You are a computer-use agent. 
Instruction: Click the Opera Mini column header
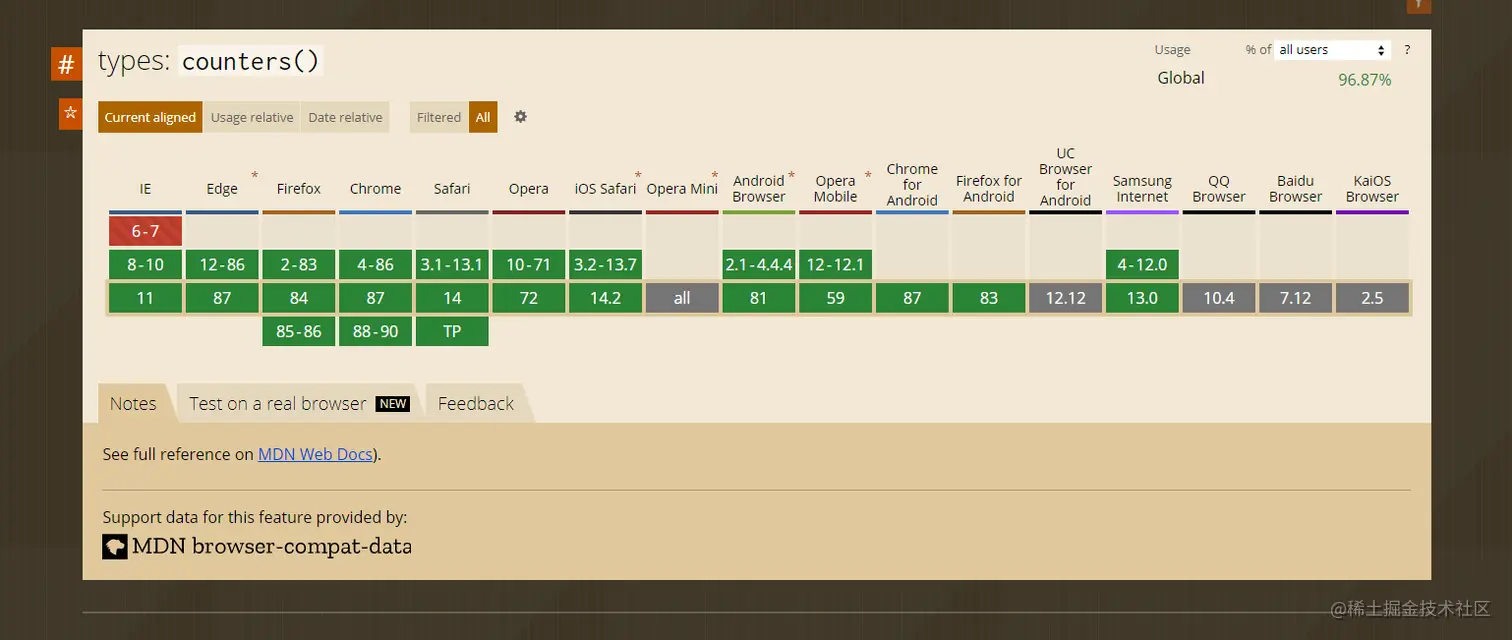682,189
